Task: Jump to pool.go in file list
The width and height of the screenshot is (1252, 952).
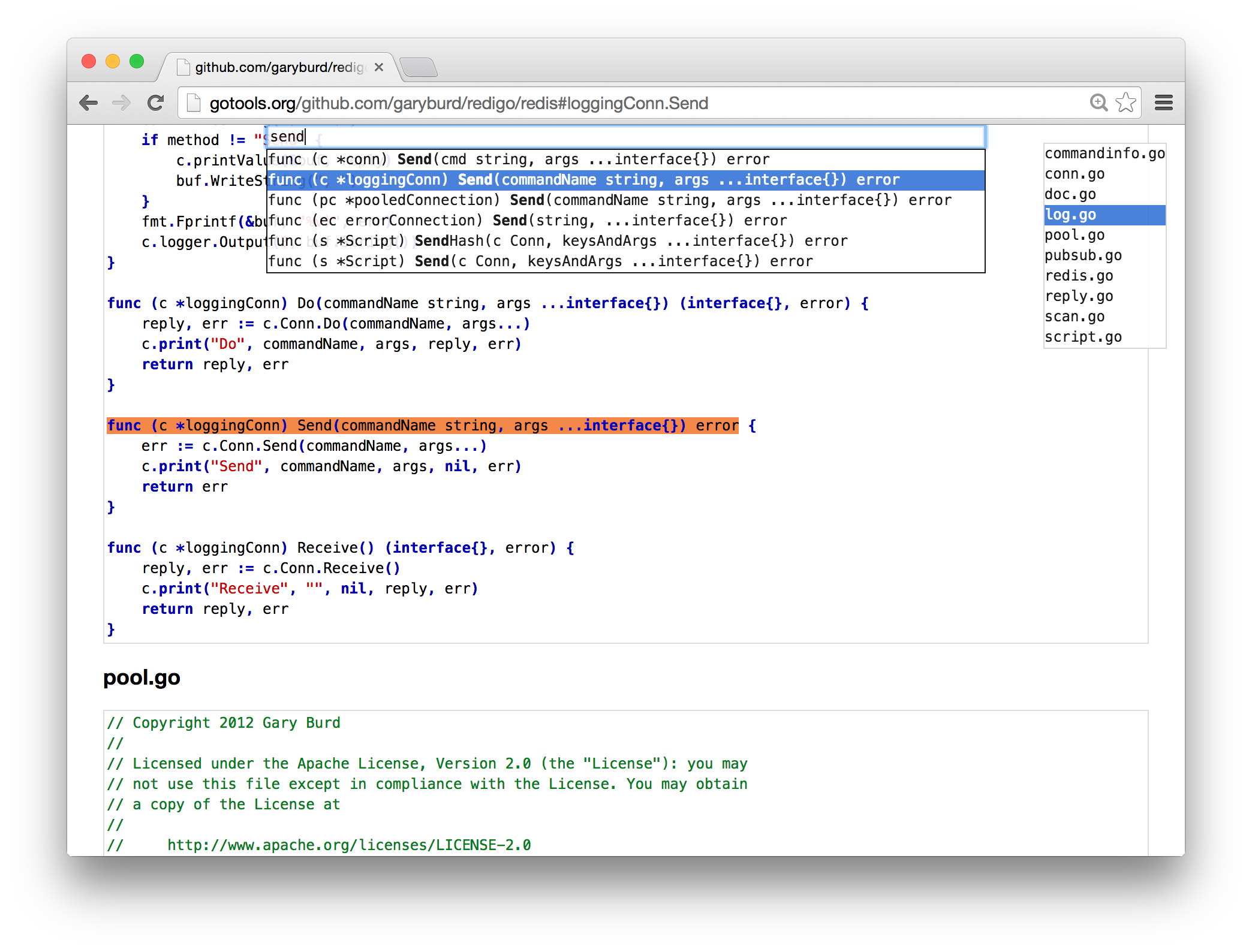Action: (x=1074, y=235)
